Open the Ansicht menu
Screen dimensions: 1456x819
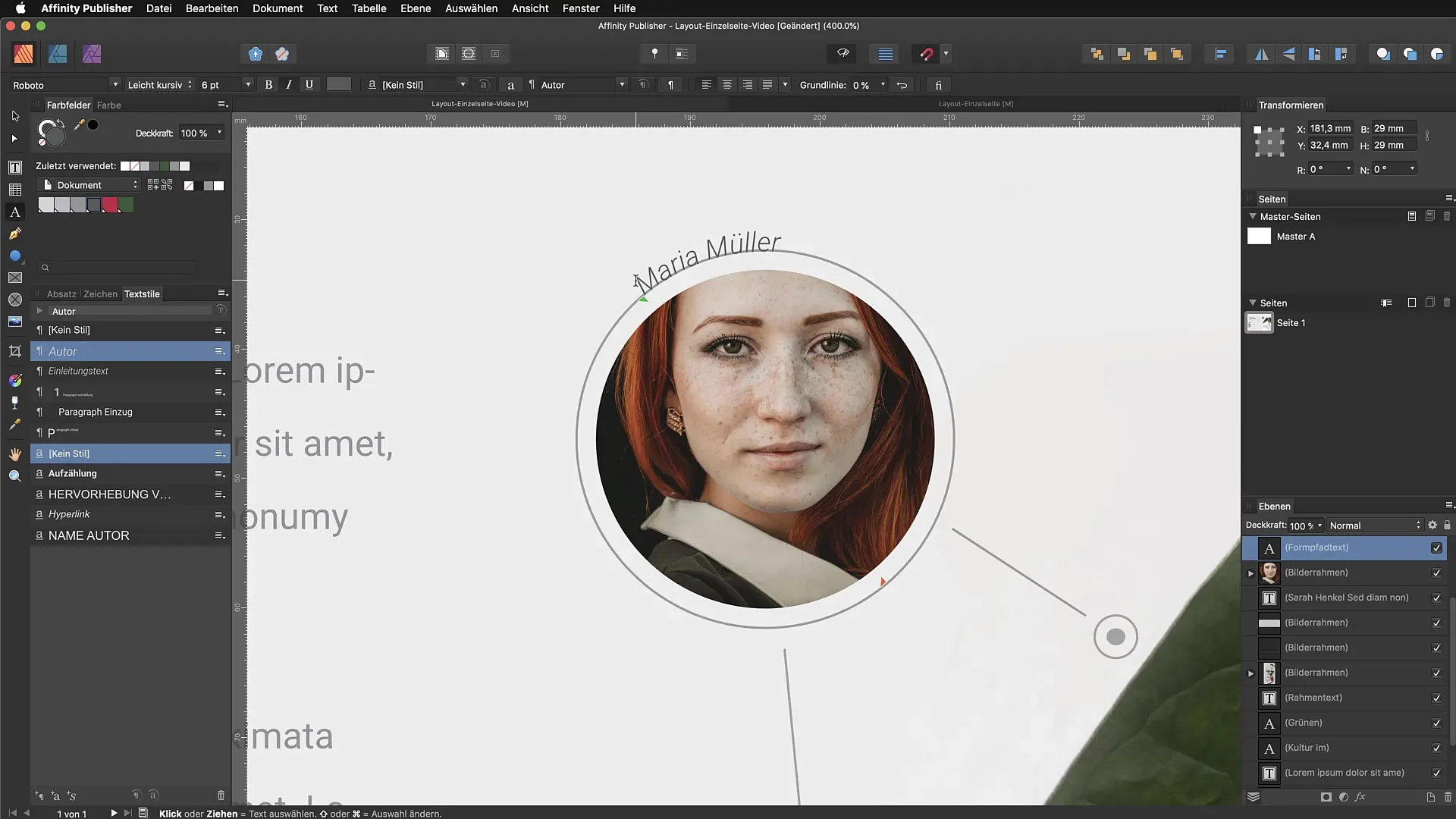click(x=530, y=8)
